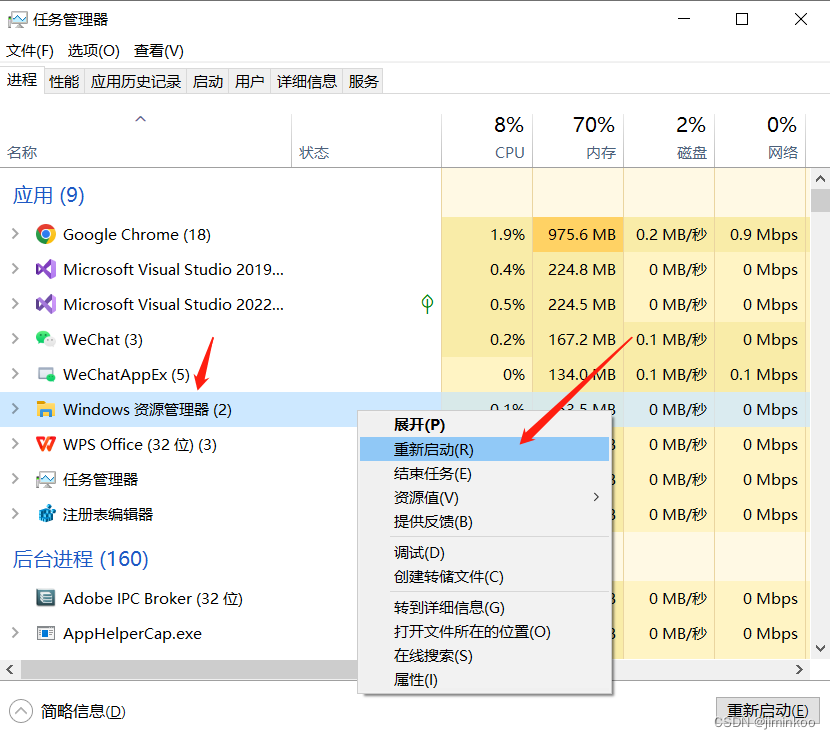Open the 选项(O) menu
This screenshot has width=830, height=739.
click(x=94, y=51)
